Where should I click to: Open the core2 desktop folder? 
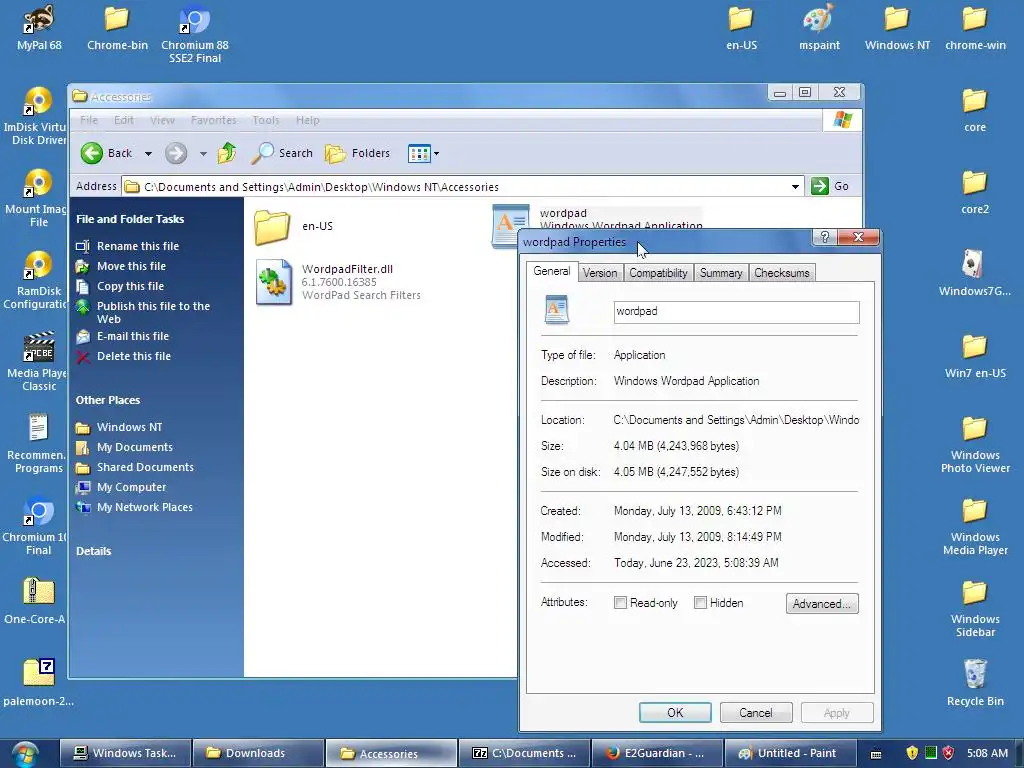pos(974,192)
